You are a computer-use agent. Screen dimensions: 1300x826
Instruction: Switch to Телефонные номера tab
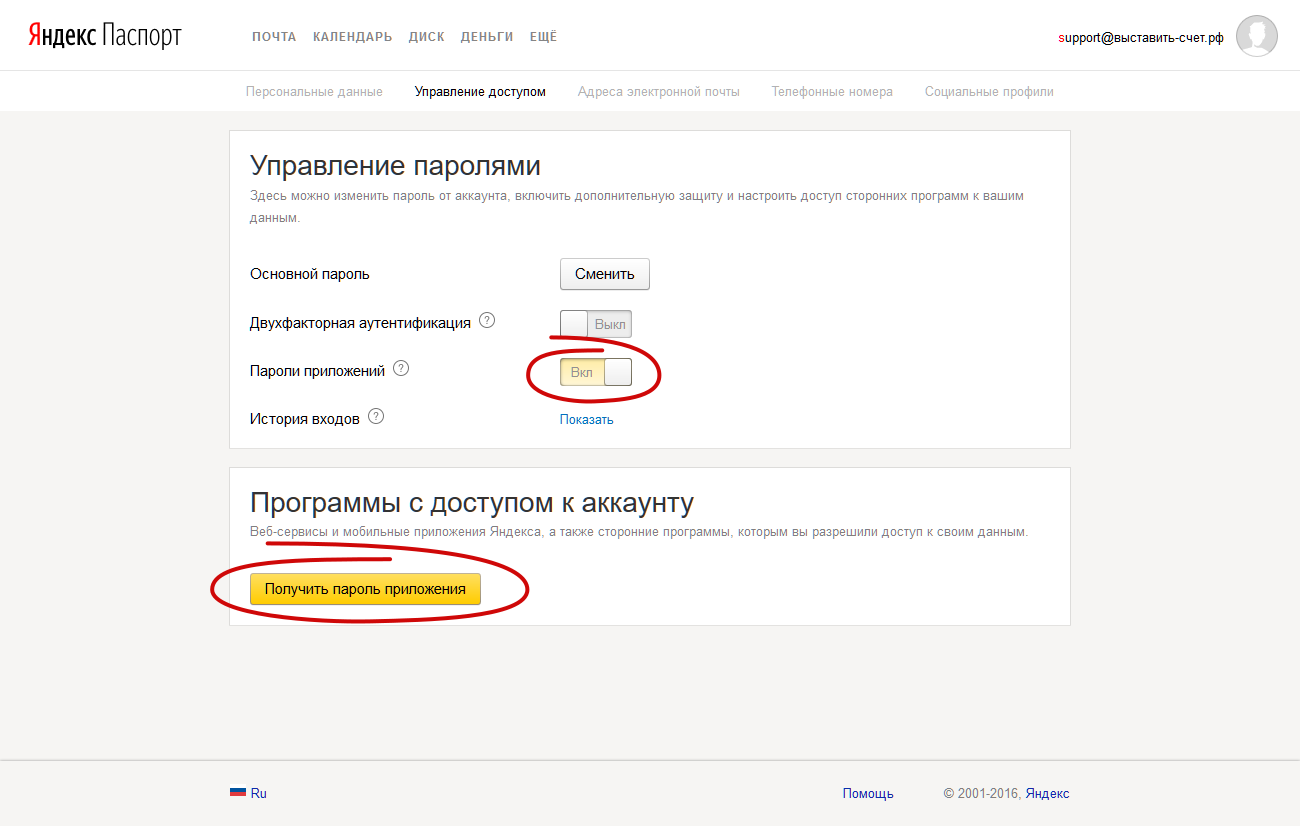[x=832, y=92]
